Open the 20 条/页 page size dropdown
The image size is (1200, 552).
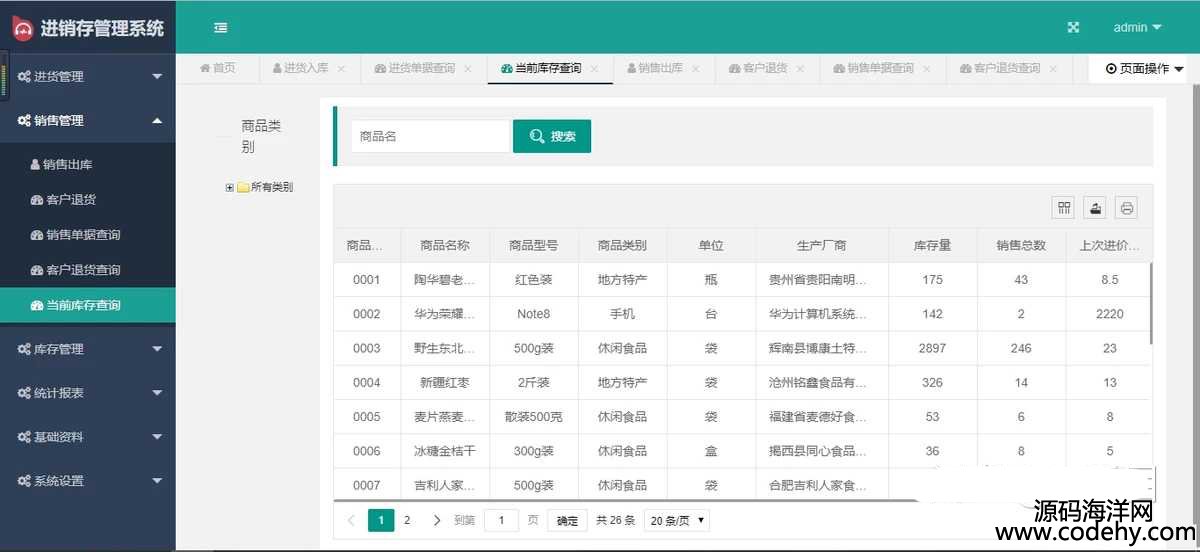678,520
